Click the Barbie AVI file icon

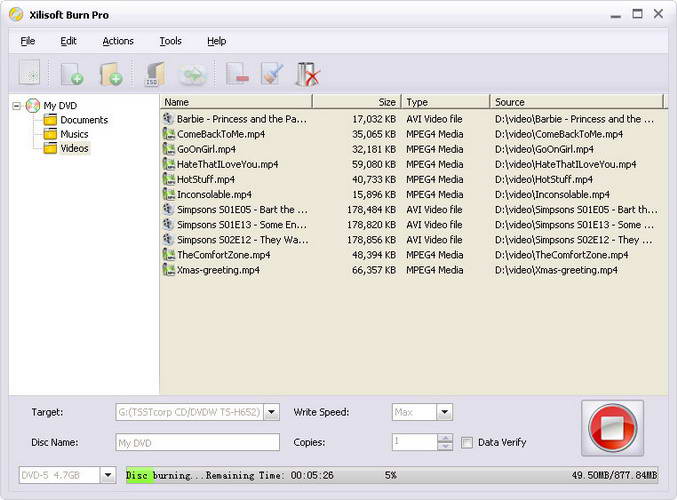click(168, 119)
